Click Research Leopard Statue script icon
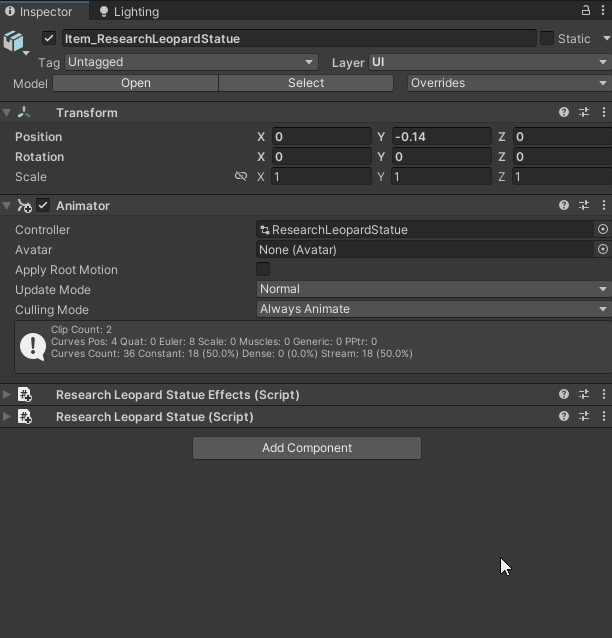The height and width of the screenshot is (638, 612). coord(25,416)
